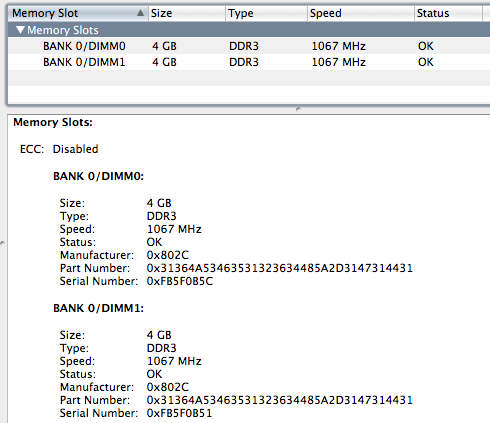The height and width of the screenshot is (423, 490).
Task: Click the horizontal pane splitter handle
Action: click(298, 109)
